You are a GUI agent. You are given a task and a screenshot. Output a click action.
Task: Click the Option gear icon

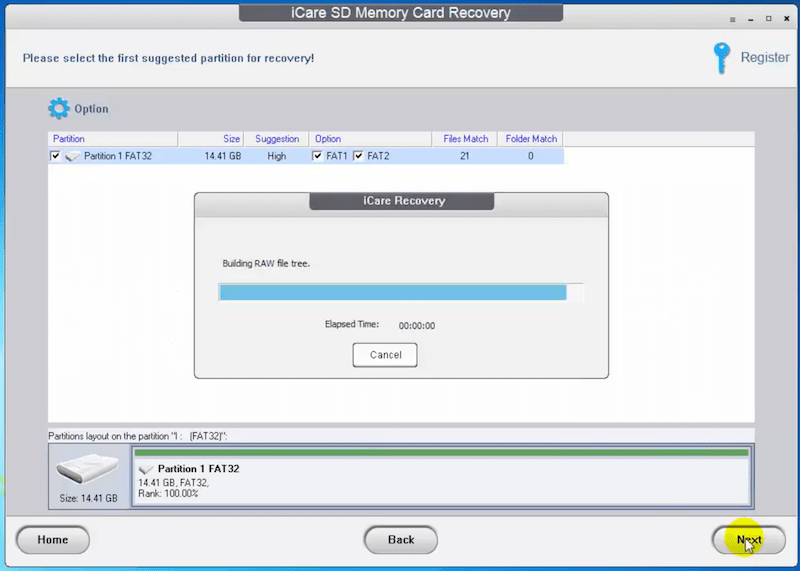(x=59, y=108)
